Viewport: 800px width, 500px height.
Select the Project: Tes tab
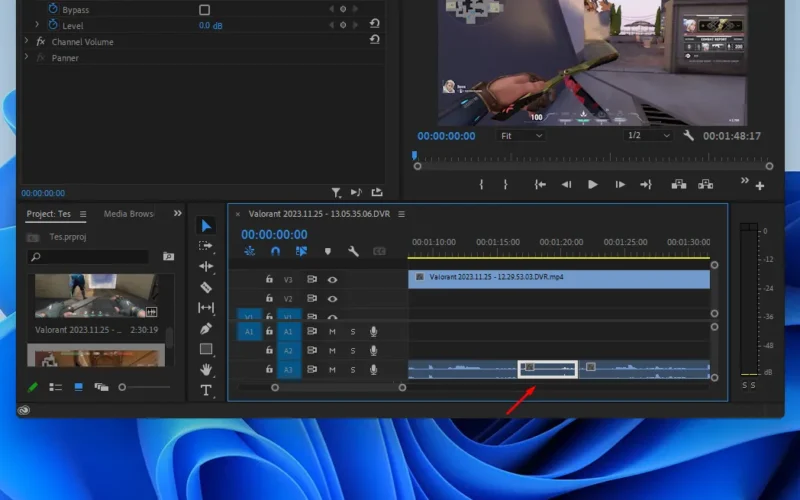(x=48, y=214)
